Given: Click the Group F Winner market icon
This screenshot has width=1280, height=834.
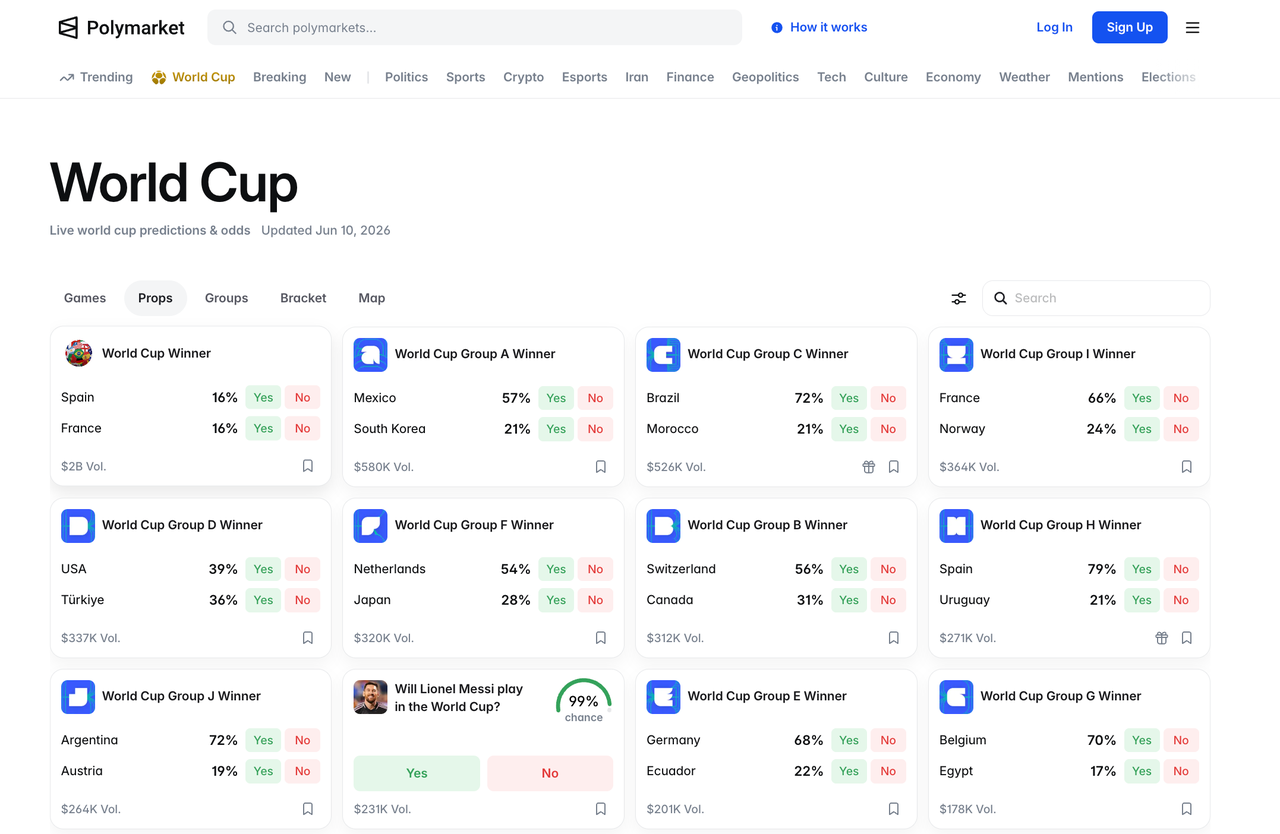Looking at the screenshot, I should click(371, 525).
